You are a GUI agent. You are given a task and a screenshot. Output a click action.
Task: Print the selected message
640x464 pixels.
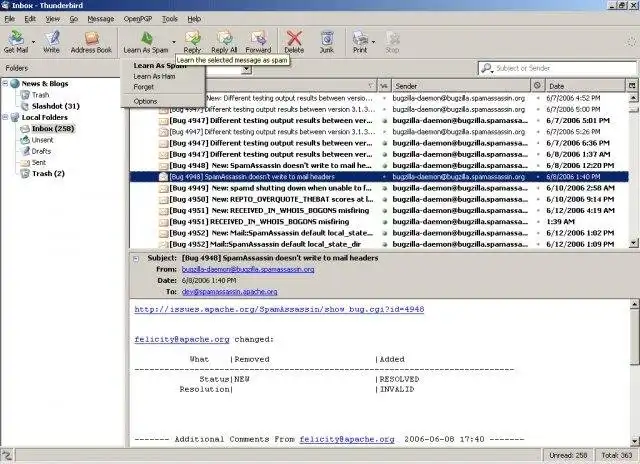(x=360, y=42)
